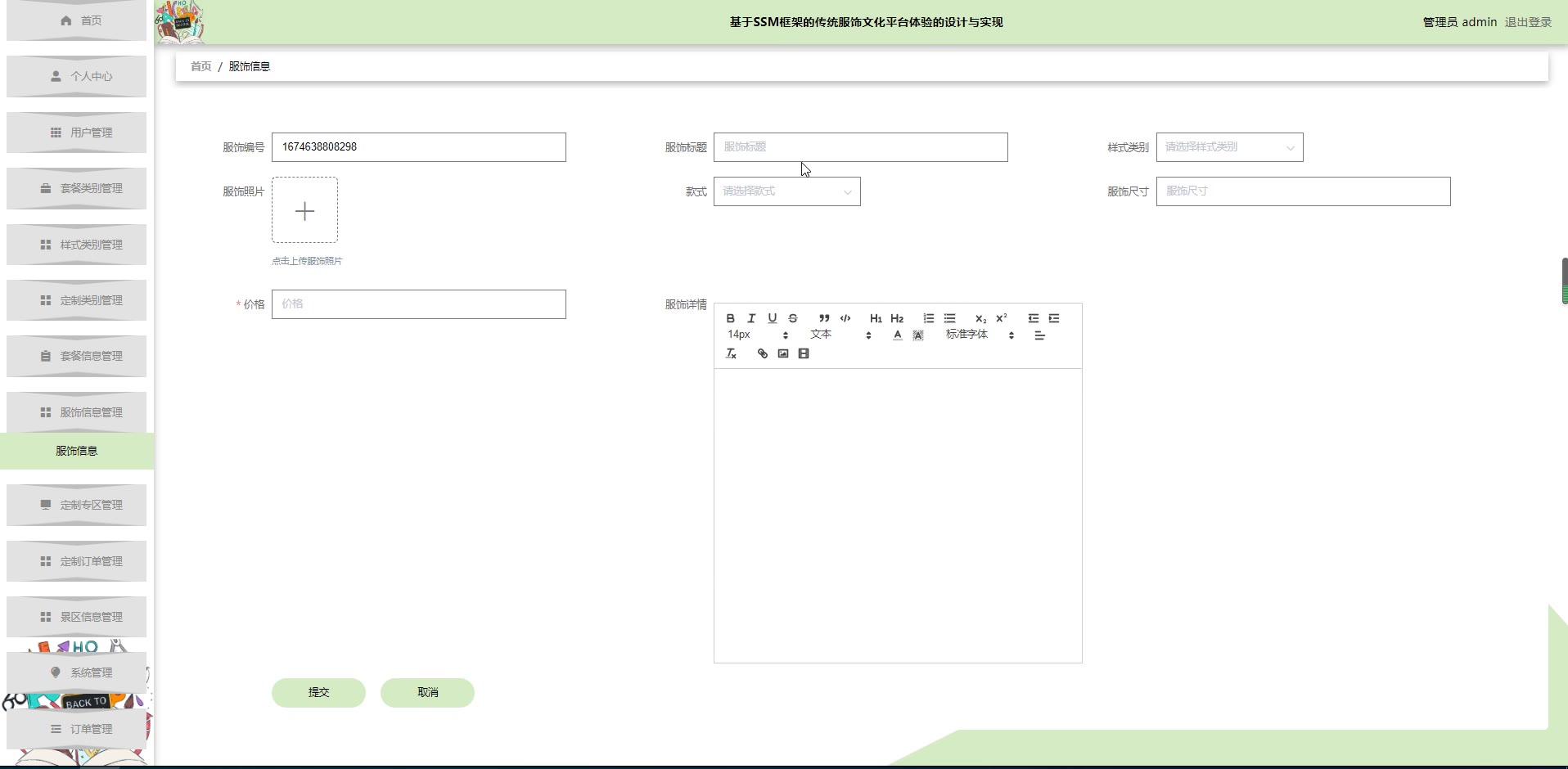This screenshot has height=769, width=1568.
Task: Open 首页 in the sidebar
Action: click(x=77, y=20)
